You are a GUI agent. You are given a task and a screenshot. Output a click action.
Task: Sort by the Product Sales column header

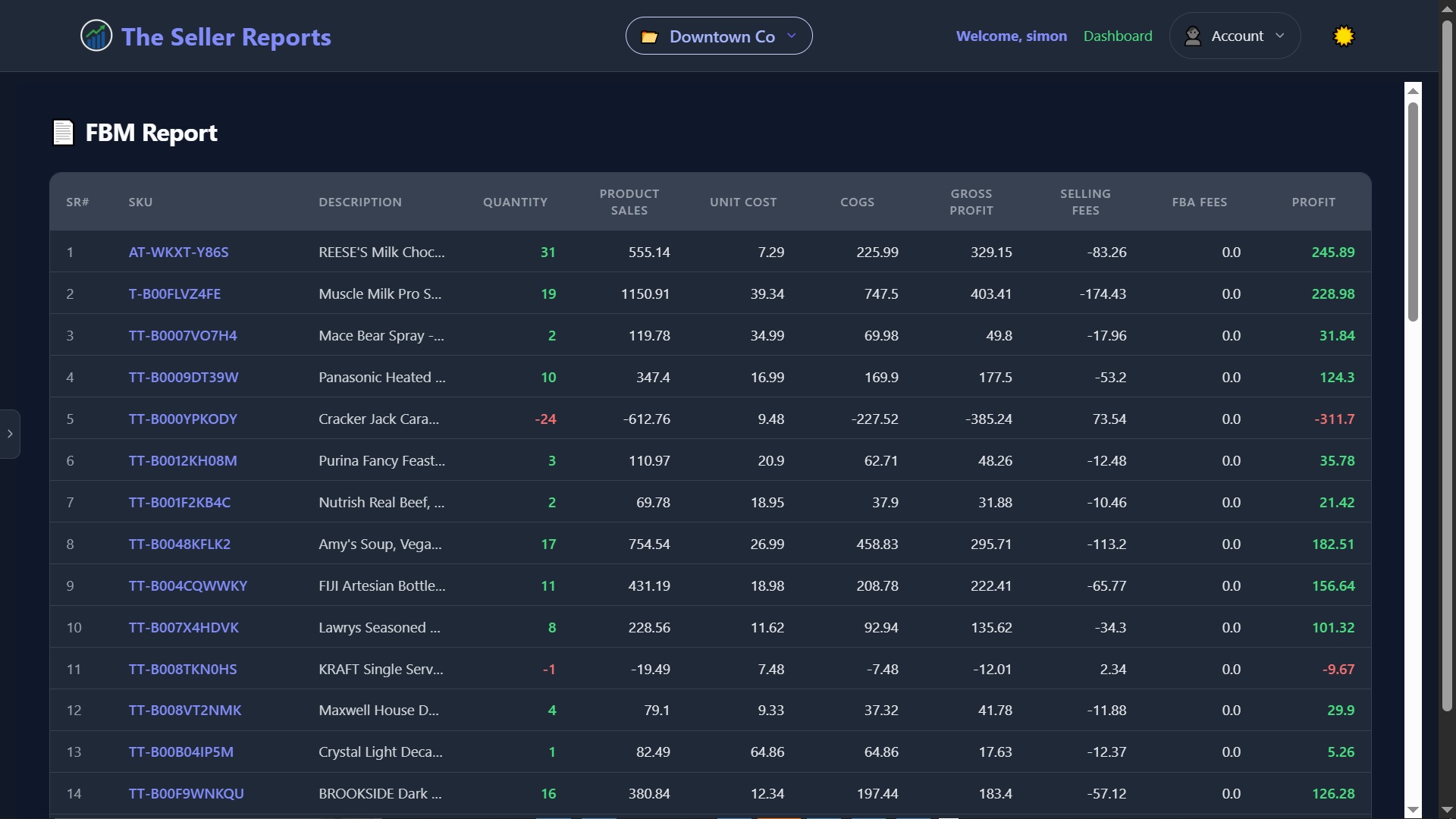pyautogui.click(x=629, y=202)
